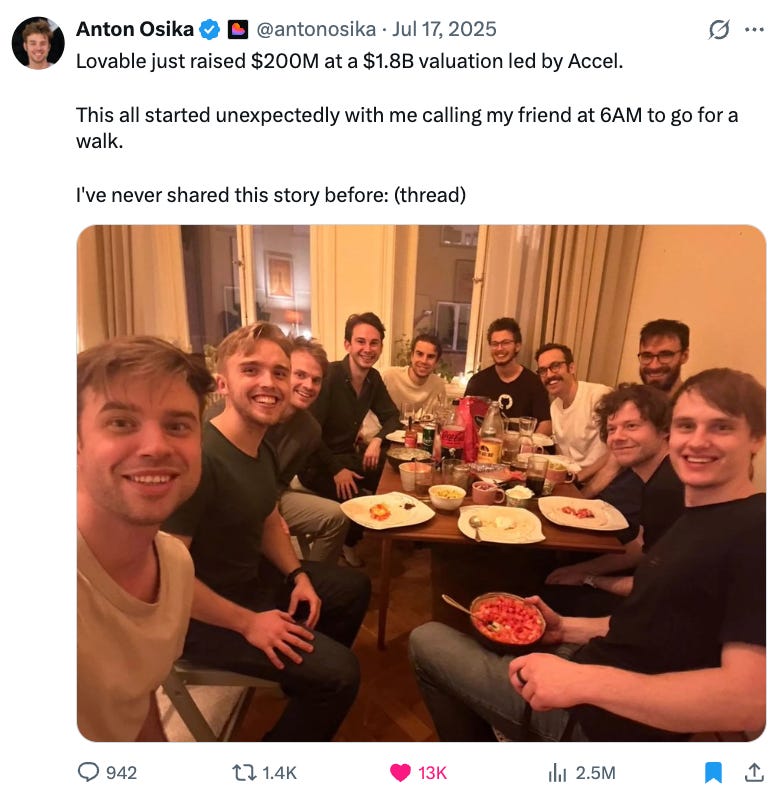The image size is (784, 798).
Task: Click the Jul 17, 2025 timestamp
Action: point(444,29)
